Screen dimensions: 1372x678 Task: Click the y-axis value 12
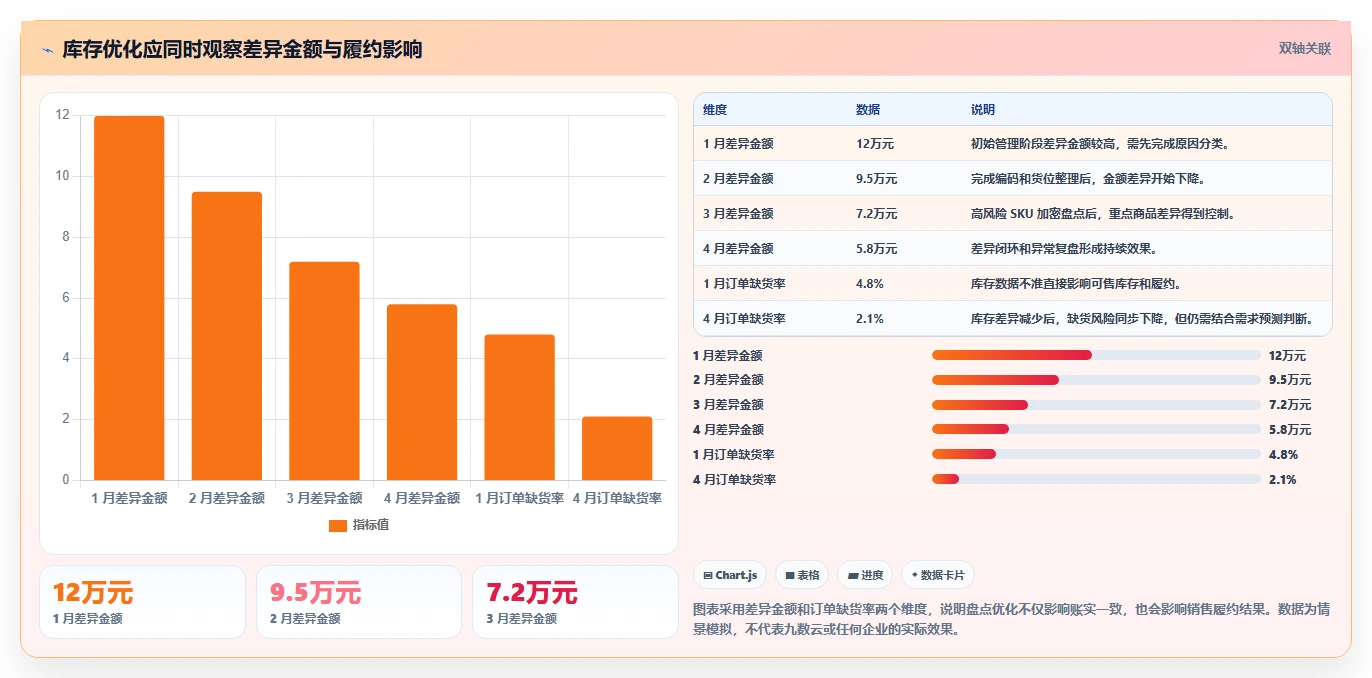point(63,115)
